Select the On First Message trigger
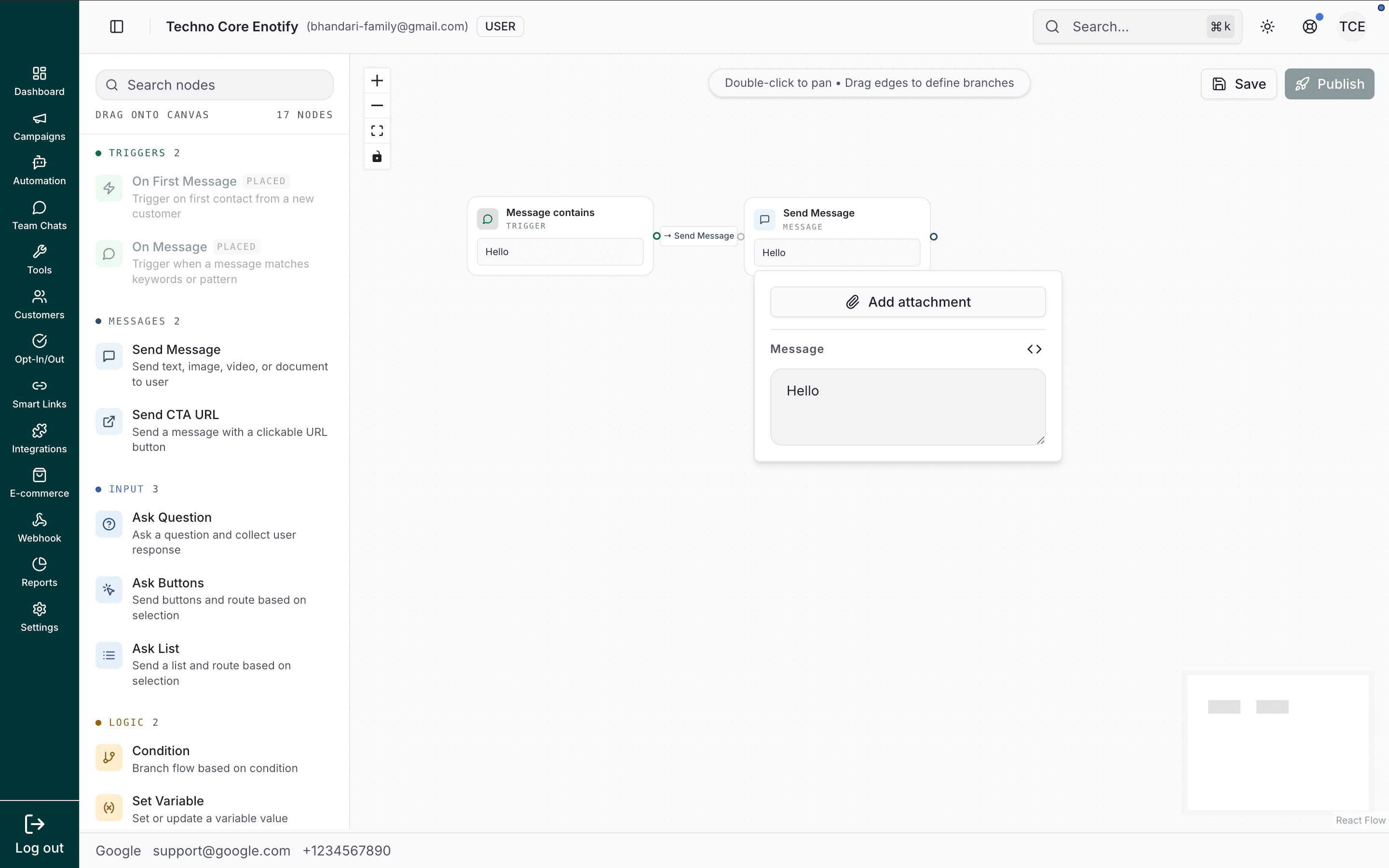Screen dimensions: 1389x868 click(x=214, y=197)
